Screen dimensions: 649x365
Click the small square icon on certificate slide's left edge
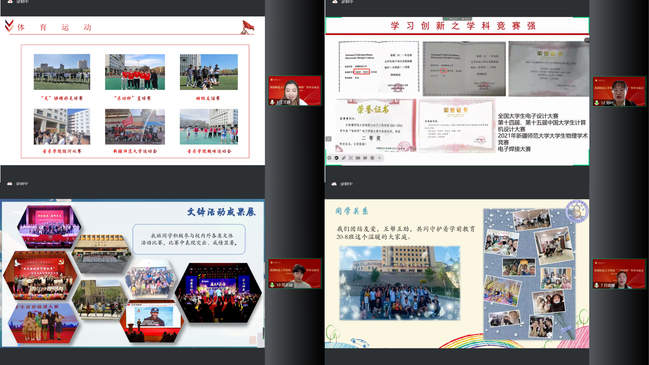coord(329,139)
